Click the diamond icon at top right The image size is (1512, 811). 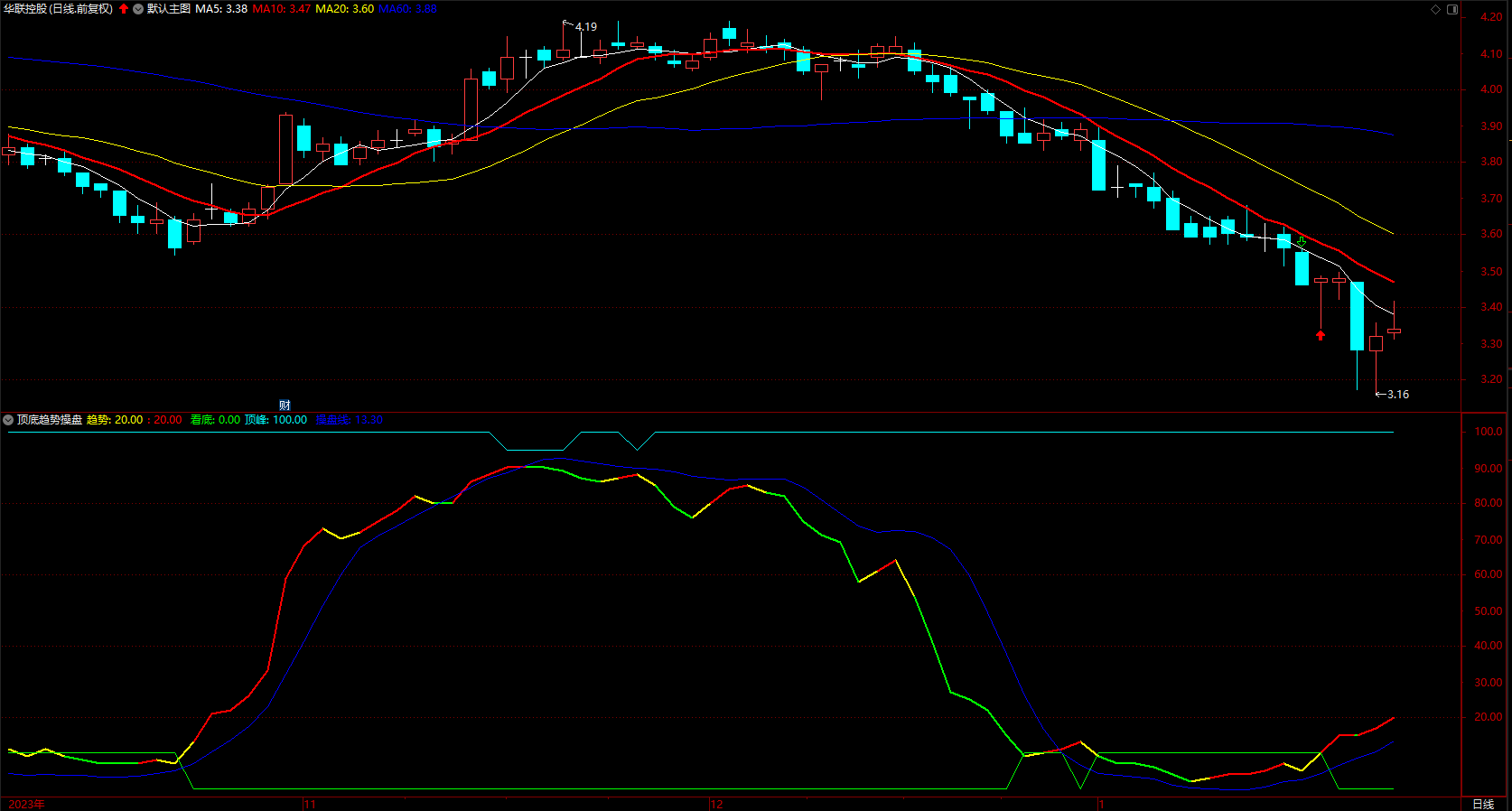pyautogui.click(x=1436, y=9)
